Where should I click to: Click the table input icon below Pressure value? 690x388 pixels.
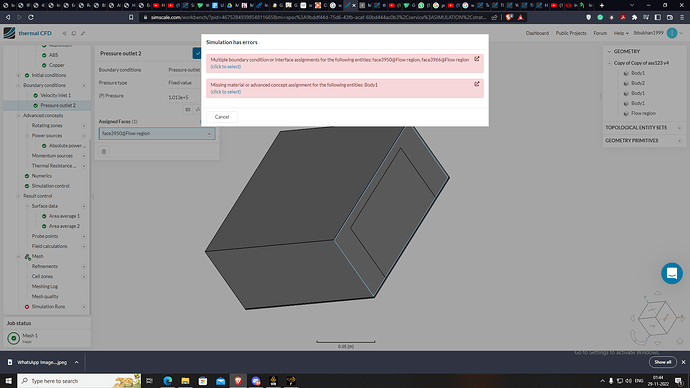click(188, 110)
